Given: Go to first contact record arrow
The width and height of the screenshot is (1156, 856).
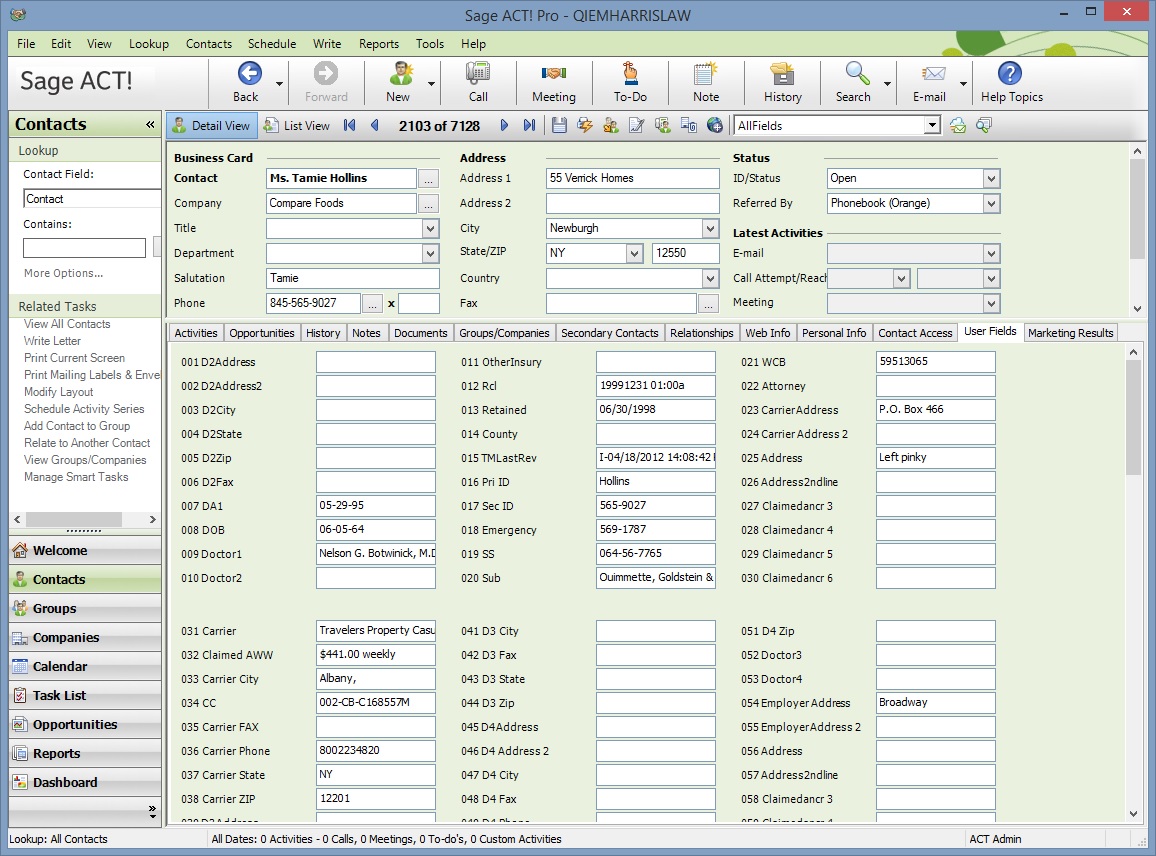Looking at the screenshot, I should 349,125.
